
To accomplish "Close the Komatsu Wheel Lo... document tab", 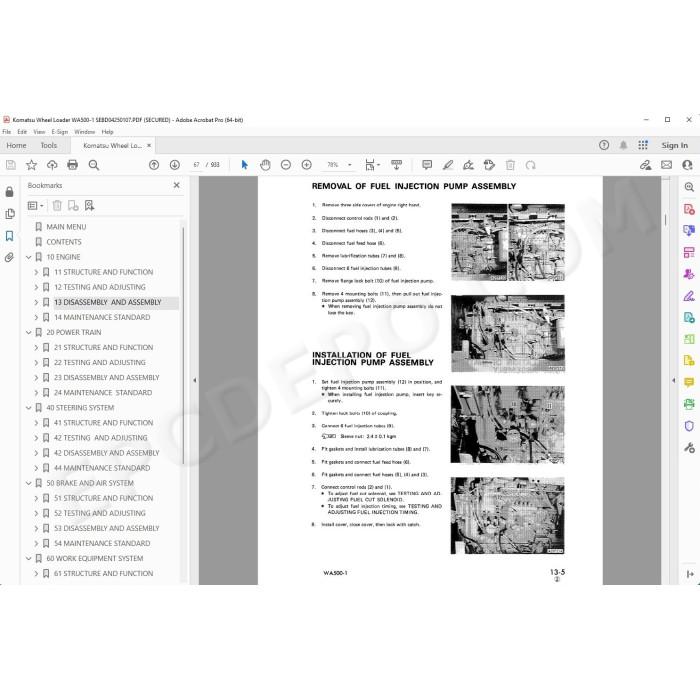I will click(149, 145).
